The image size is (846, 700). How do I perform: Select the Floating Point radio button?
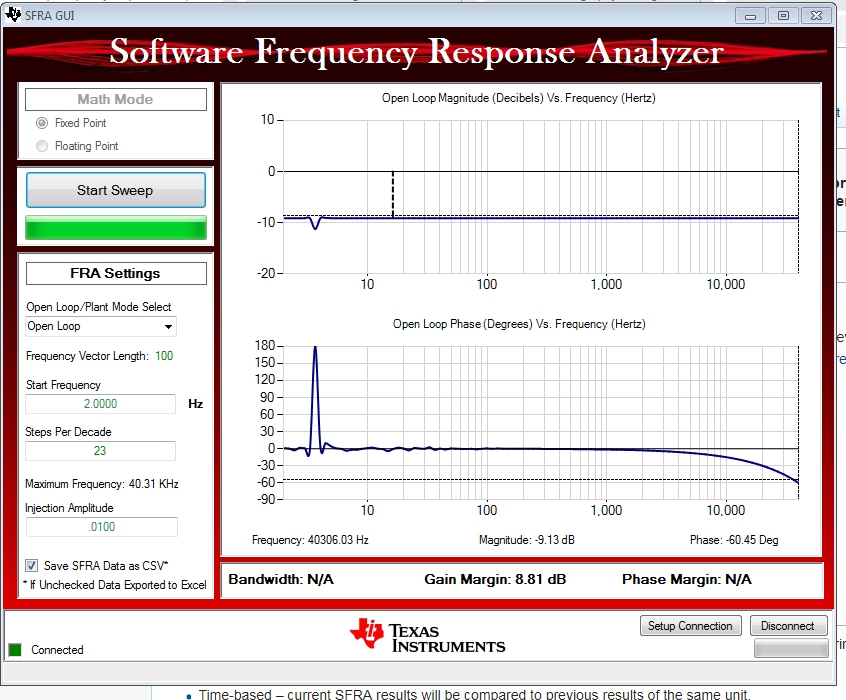point(42,146)
